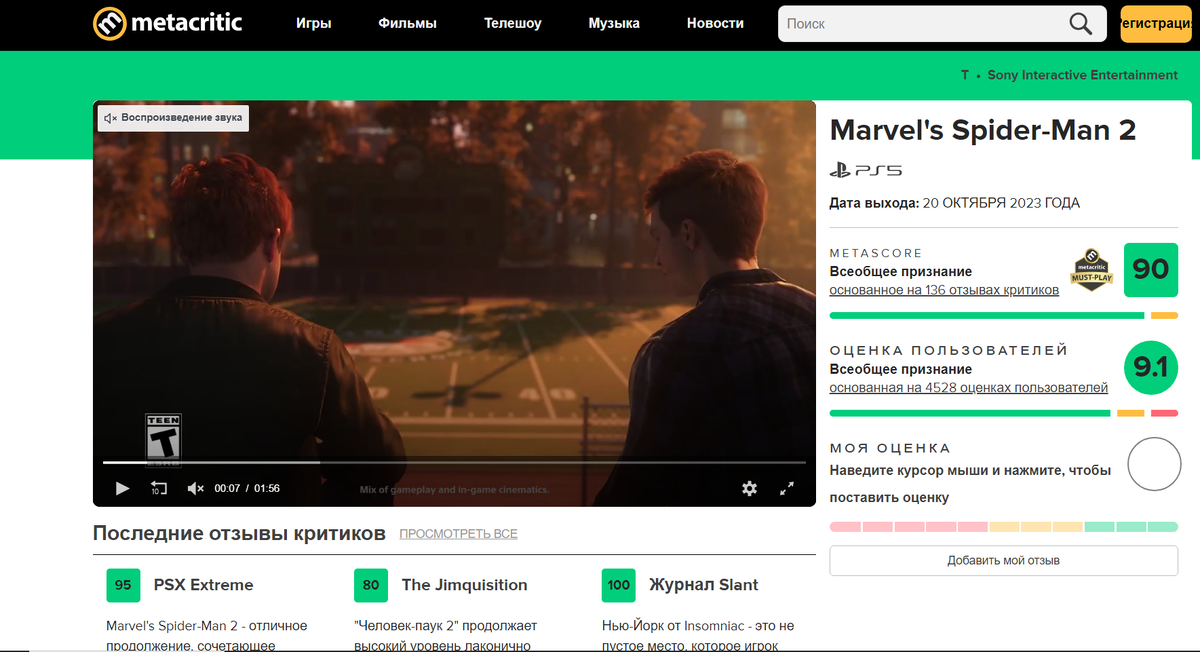Click the yellow Регистрация button
This screenshot has width=1200, height=652.
click(1158, 23)
